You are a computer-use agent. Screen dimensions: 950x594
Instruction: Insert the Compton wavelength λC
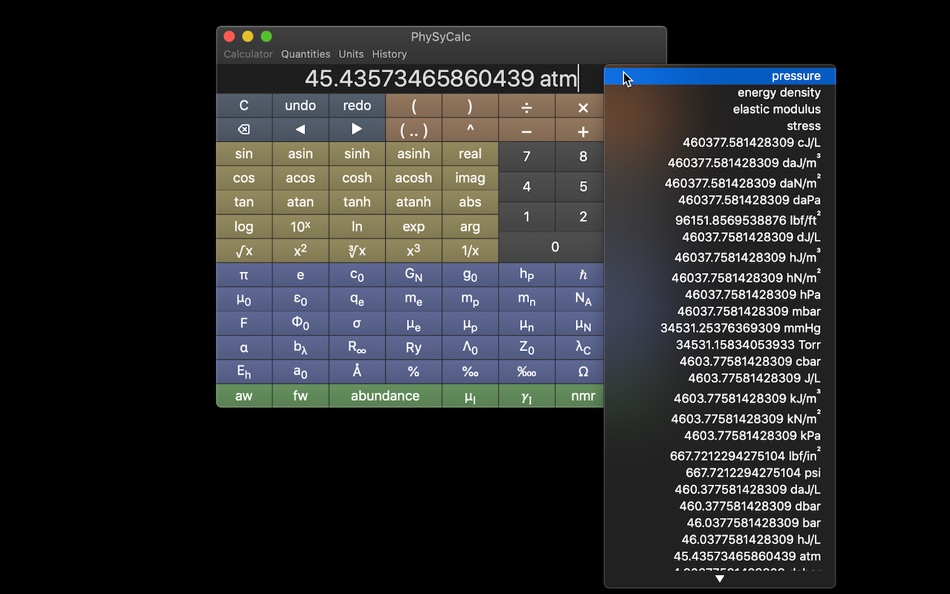[583, 347]
